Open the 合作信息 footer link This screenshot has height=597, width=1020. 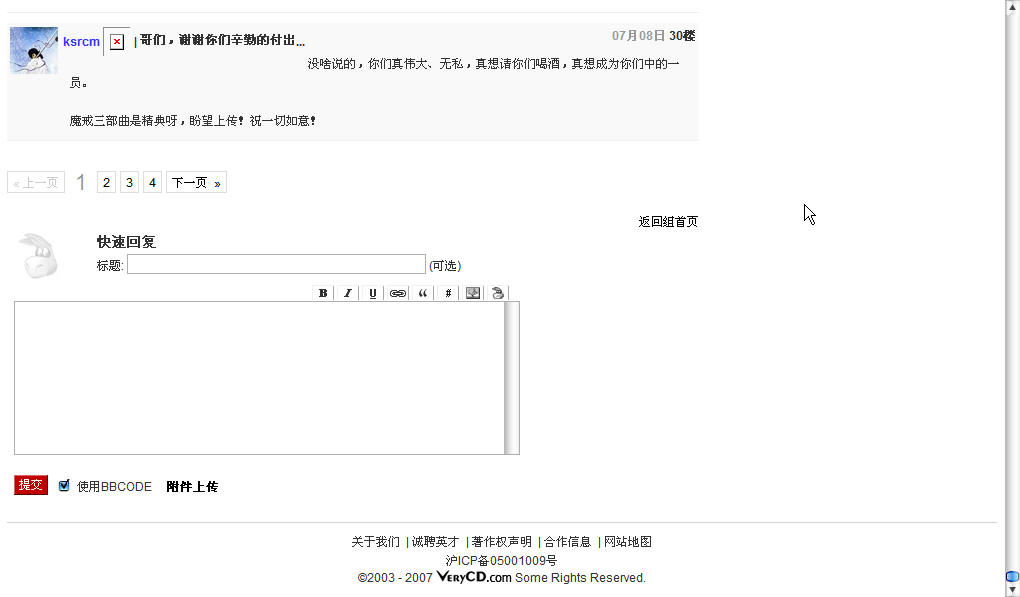click(x=567, y=542)
